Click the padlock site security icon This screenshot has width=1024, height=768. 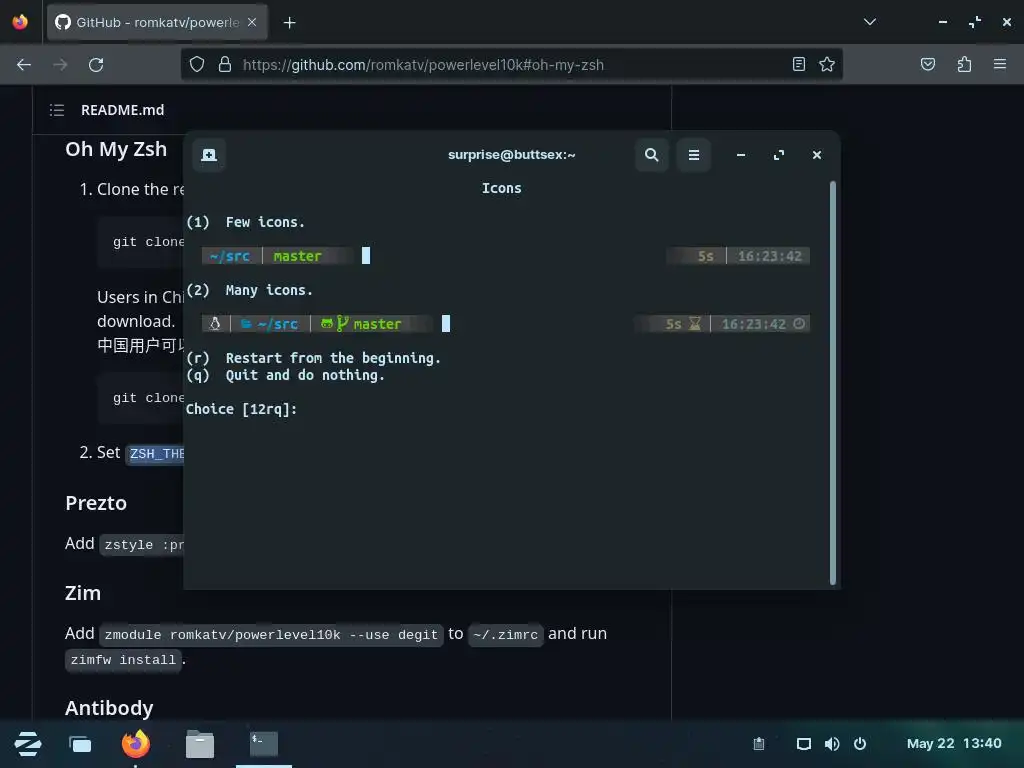[x=225, y=64]
